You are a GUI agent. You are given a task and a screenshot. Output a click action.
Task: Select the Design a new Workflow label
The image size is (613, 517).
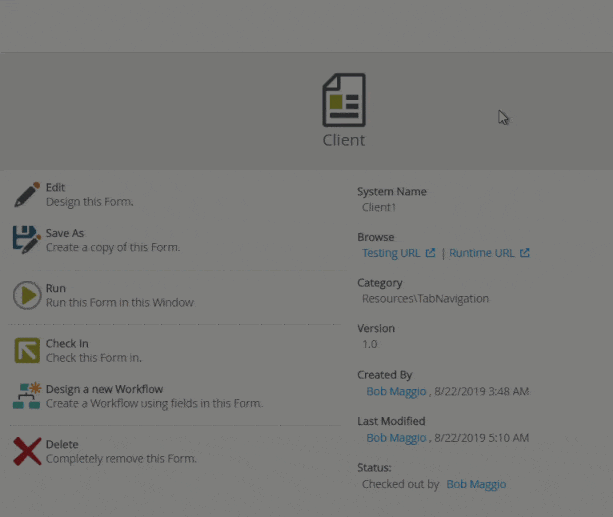[104, 389]
